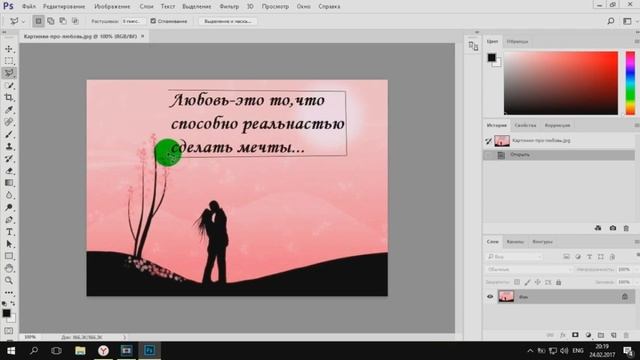Select the Lasso tool in the toolbar
The image size is (640, 360).
click(x=9, y=73)
